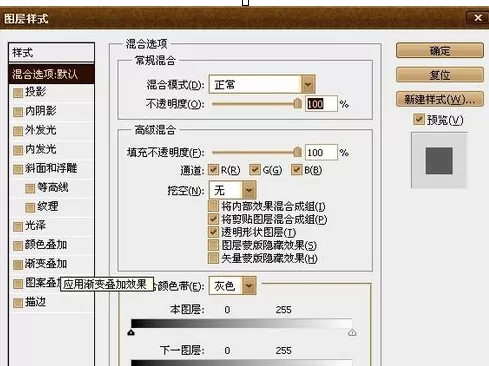489x366 pixels.
Task: Tick the 纹理 sub-option checkbox
Action: (x=30, y=208)
